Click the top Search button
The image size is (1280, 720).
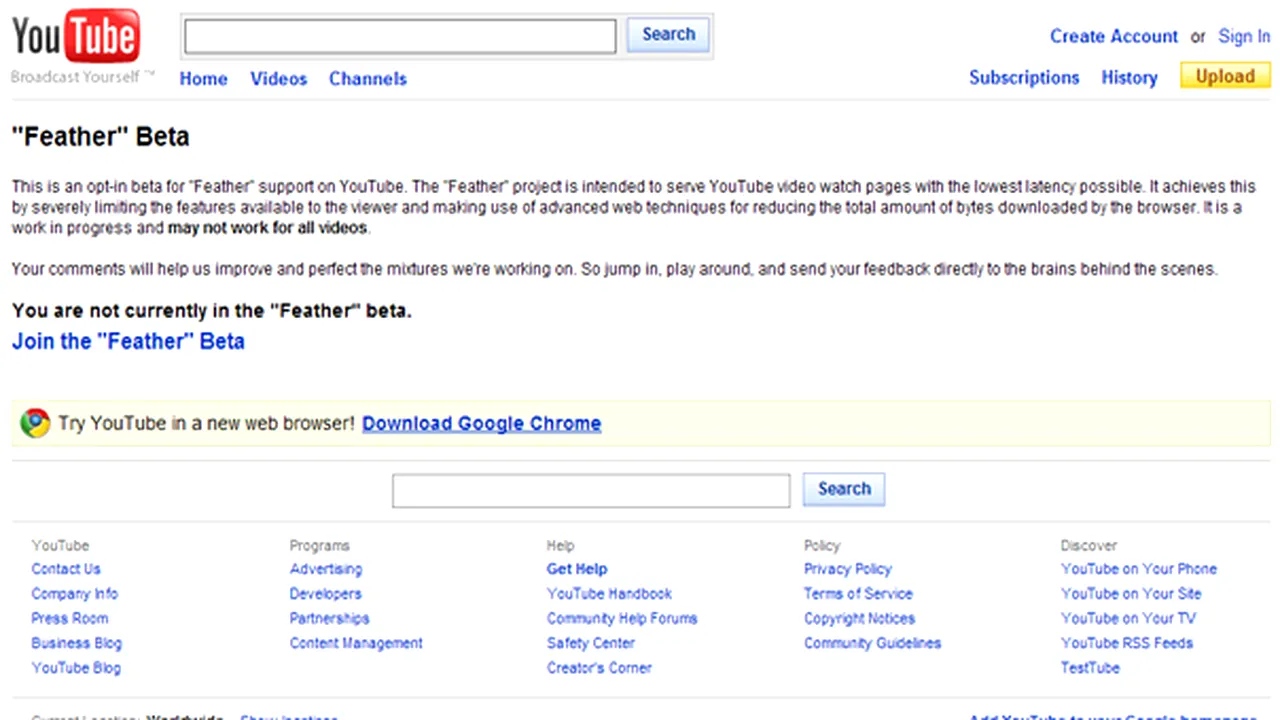click(x=668, y=34)
